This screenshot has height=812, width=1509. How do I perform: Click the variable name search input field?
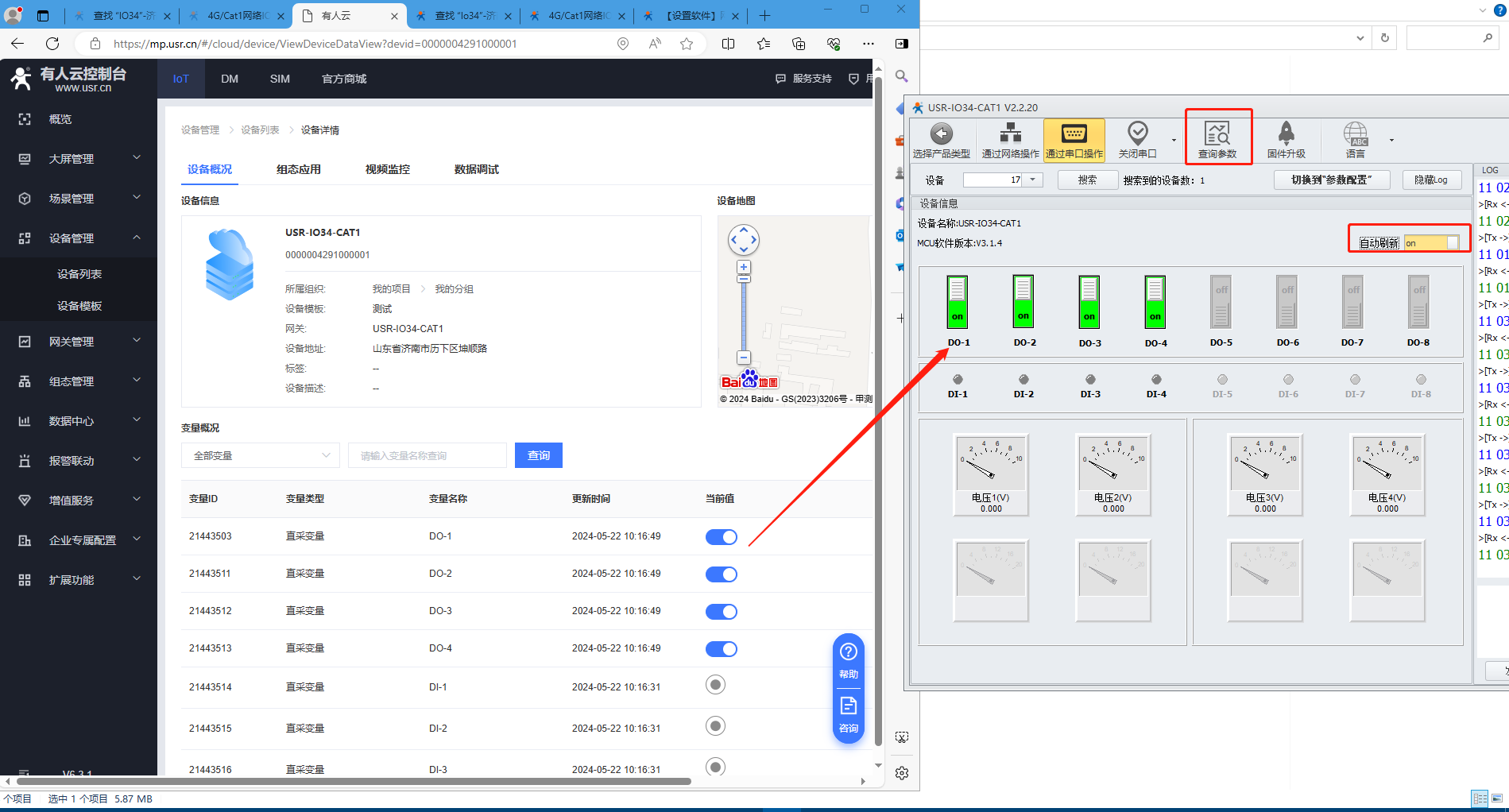pyautogui.click(x=428, y=455)
